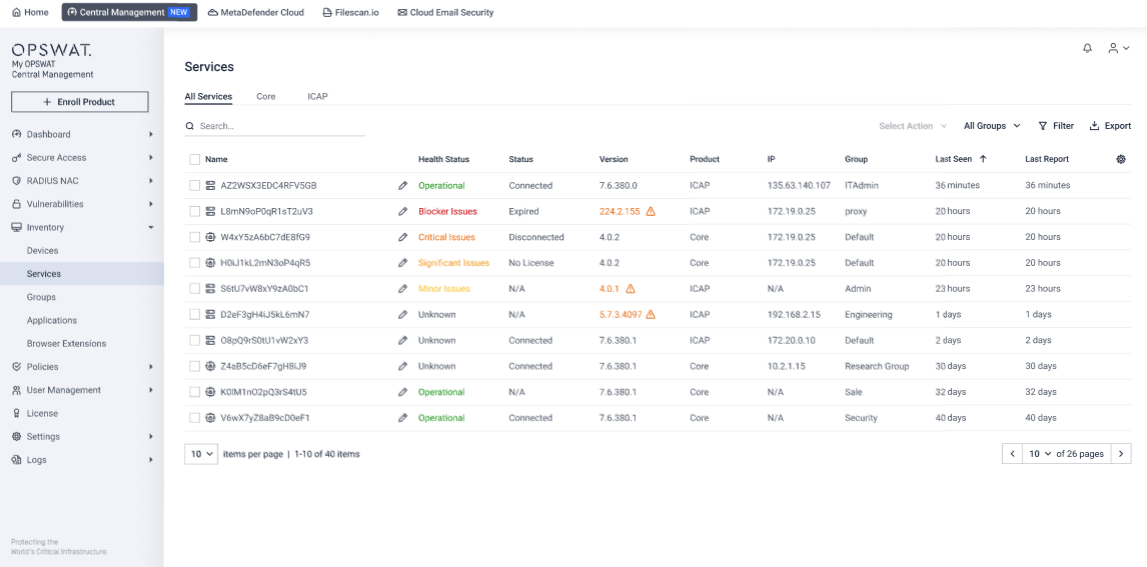1147x567 pixels.
Task: Check the box for L8mN9oP0qR1sT2uV3
Action: 195,212
